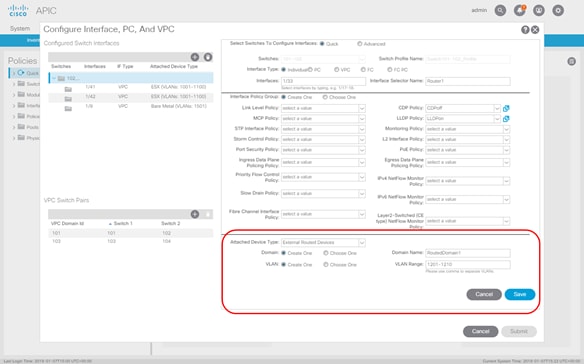Add a VPC switch pair with plus icon

pyautogui.click(x=195, y=214)
